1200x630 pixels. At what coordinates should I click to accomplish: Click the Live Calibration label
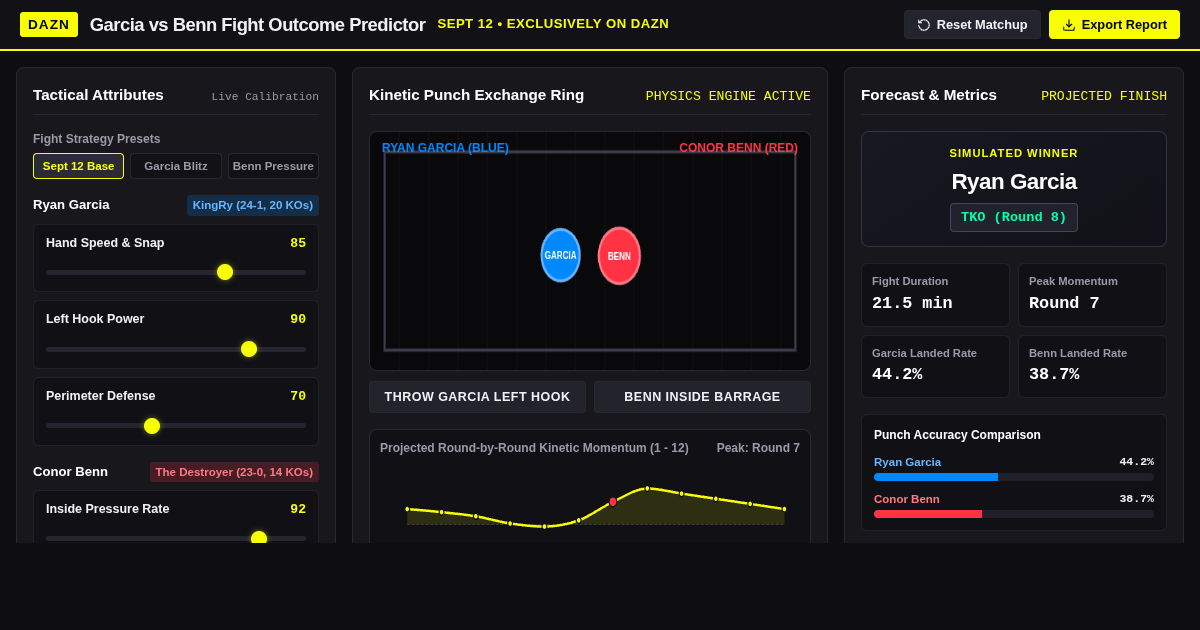tap(265, 97)
